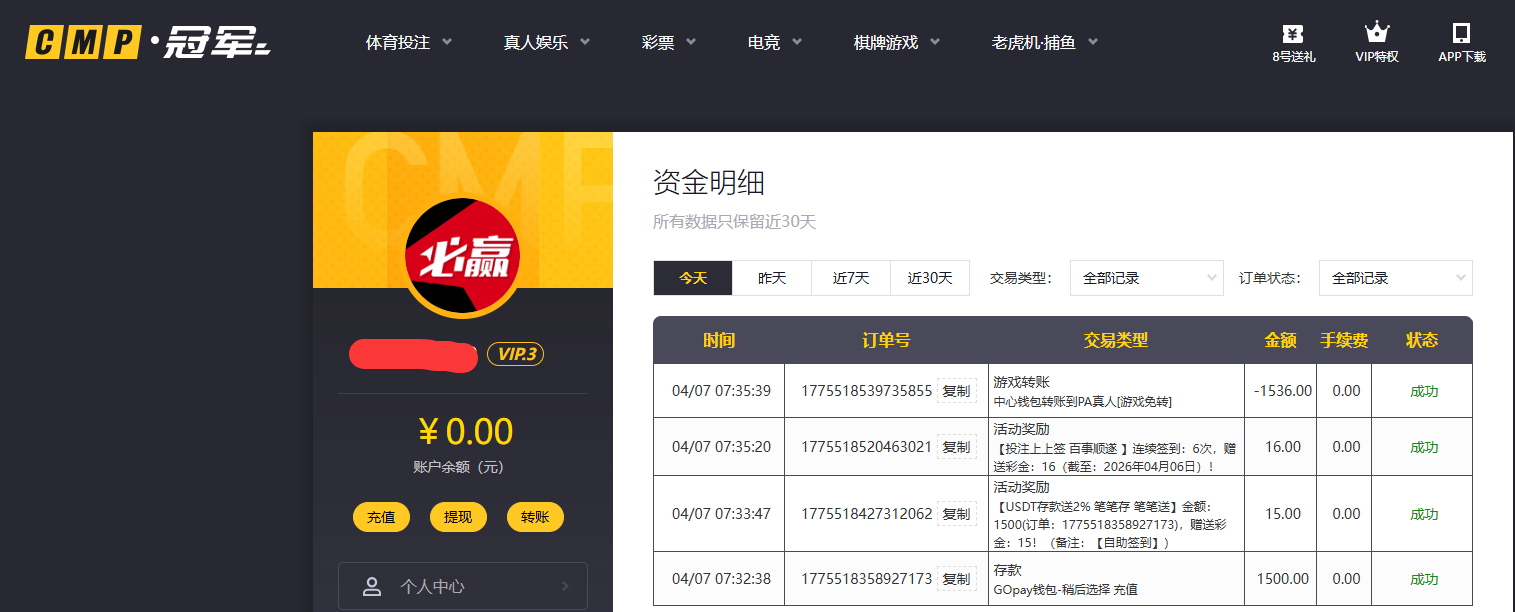This screenshot has height=612, width=1515.
Task: Click the 充值 deposit button
Action: (x=381, y=517)
